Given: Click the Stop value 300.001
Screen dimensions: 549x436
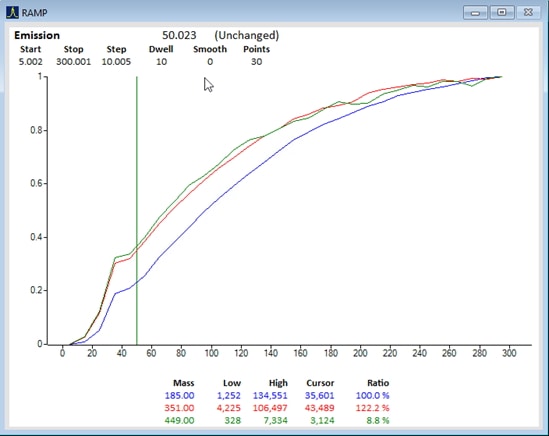Looking at the screenshot, I should (x=73, y=62).
